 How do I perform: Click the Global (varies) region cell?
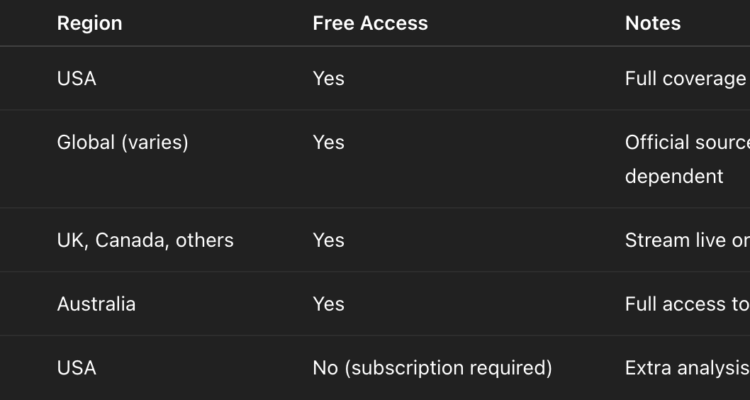click(x=122, y=142)
